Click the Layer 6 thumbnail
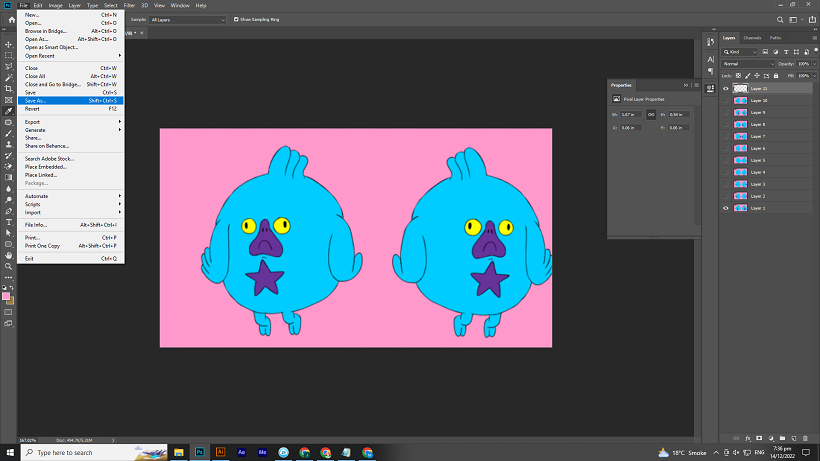Screen dimensions: 820x461 741,148
